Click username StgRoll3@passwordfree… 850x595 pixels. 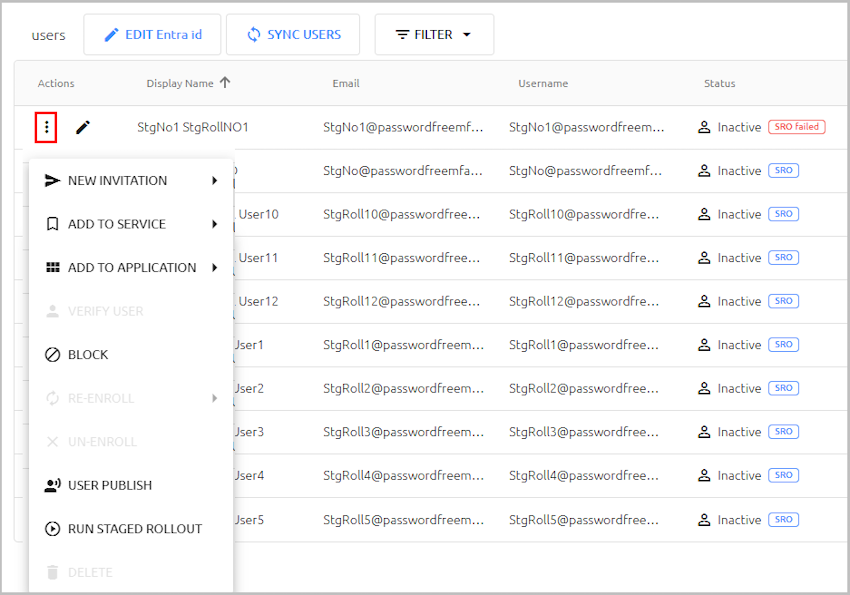[x=584, y=432]
